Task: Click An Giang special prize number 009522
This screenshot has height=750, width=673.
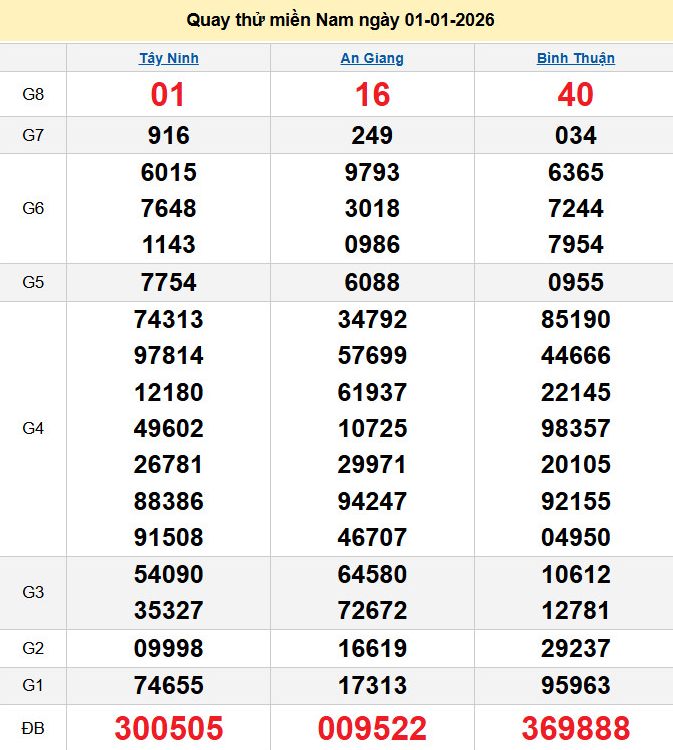Action: 372,728
